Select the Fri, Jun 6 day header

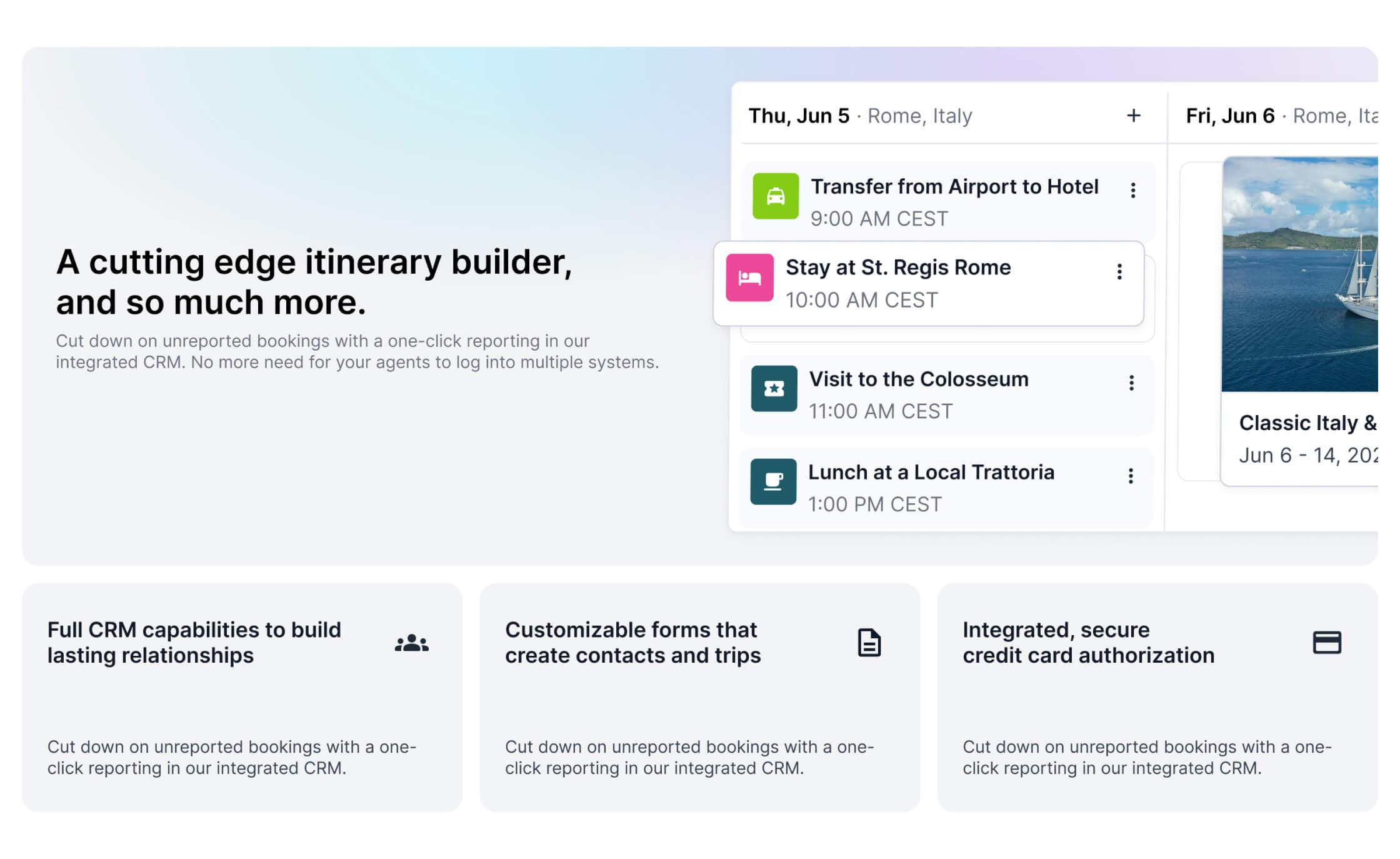point(1230,116)
